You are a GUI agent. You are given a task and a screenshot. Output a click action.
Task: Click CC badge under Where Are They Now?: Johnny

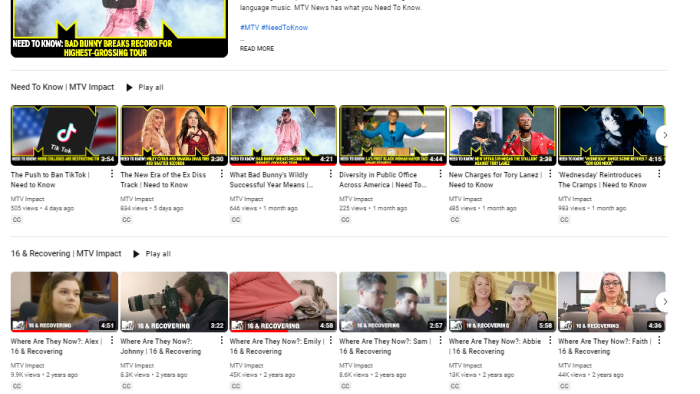(x=126, y=386)
